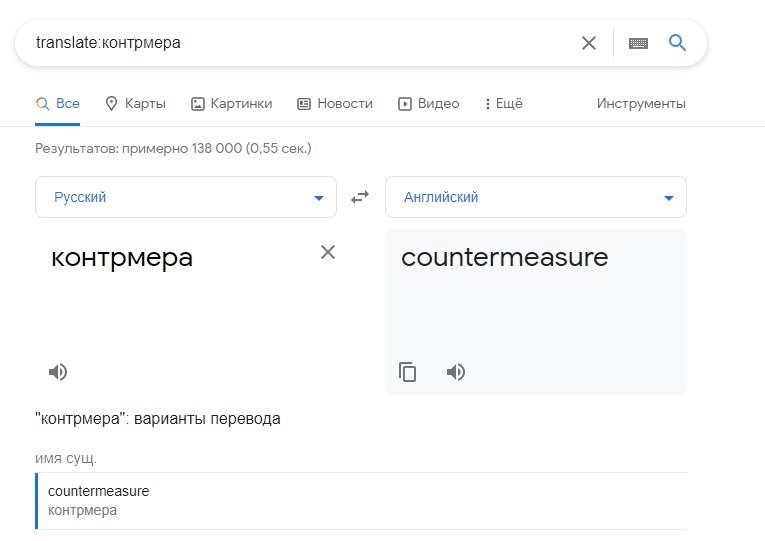The height and width of the screenshot is (541, 765).
Task: Clear the source text контрмера
Action: (328, 252)
